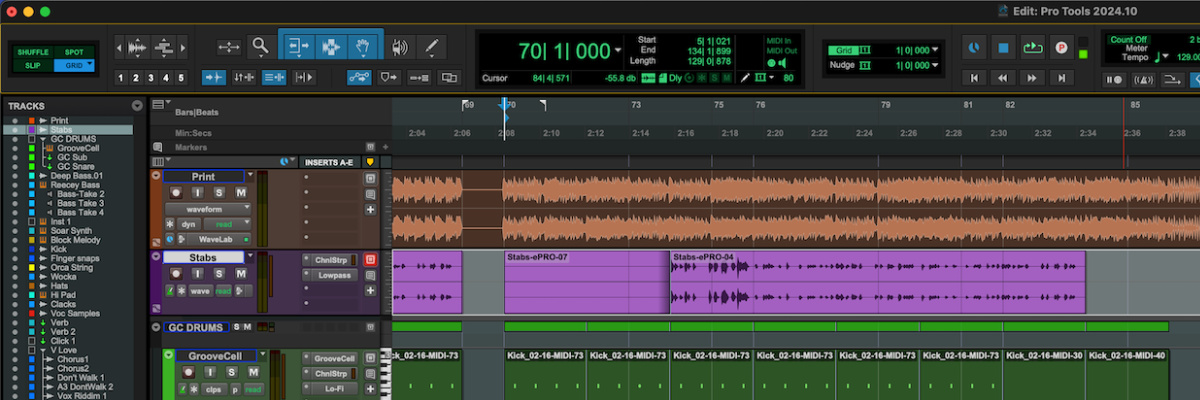1200x400 pixels.
Task: Select the Zoomer magnifying glass tool
Action: coord(260,46)
